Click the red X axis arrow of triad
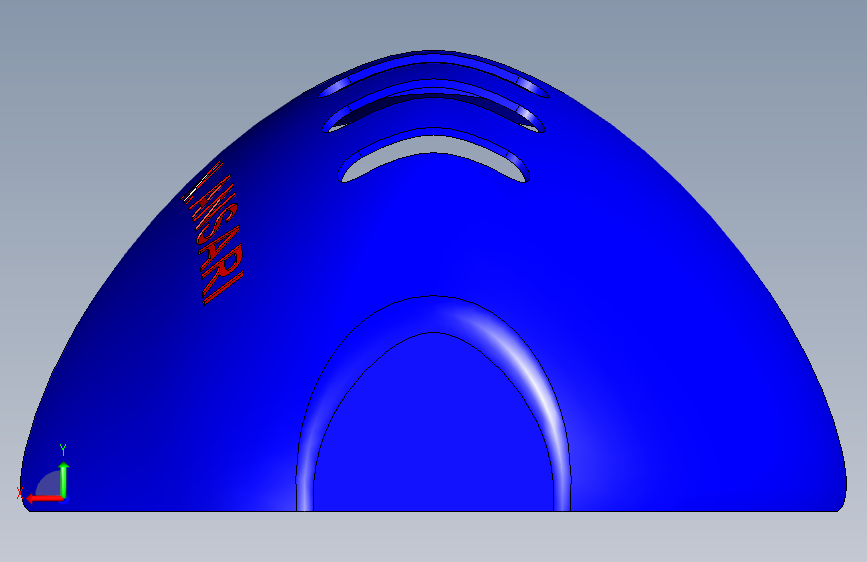This screenshot has height=562, width=867. (x=45, y=499)
